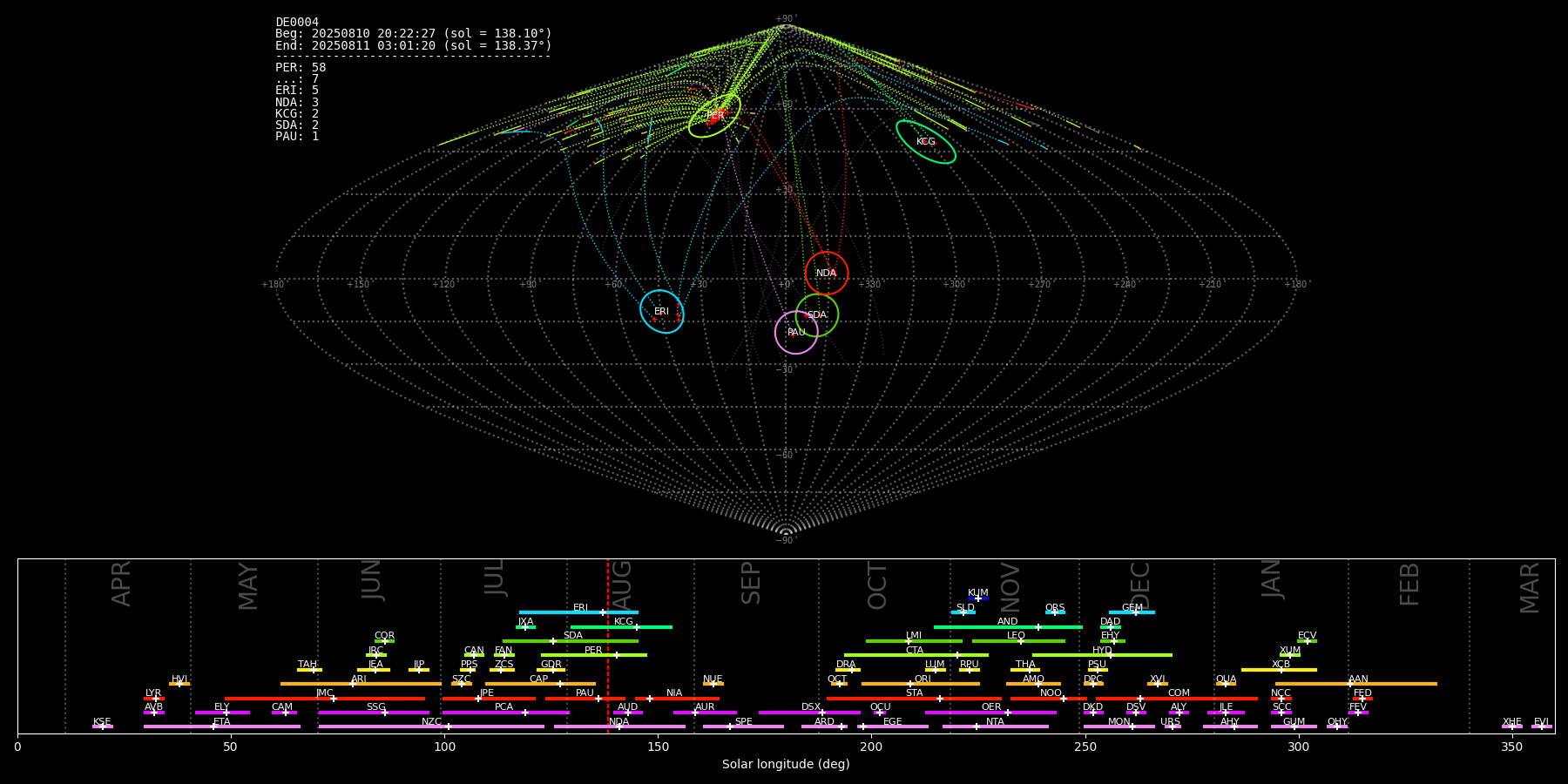Screen dimensions: 1568x784
Task: Select the KUM shower bar in the timeline
Action: (x=978, y=598)
